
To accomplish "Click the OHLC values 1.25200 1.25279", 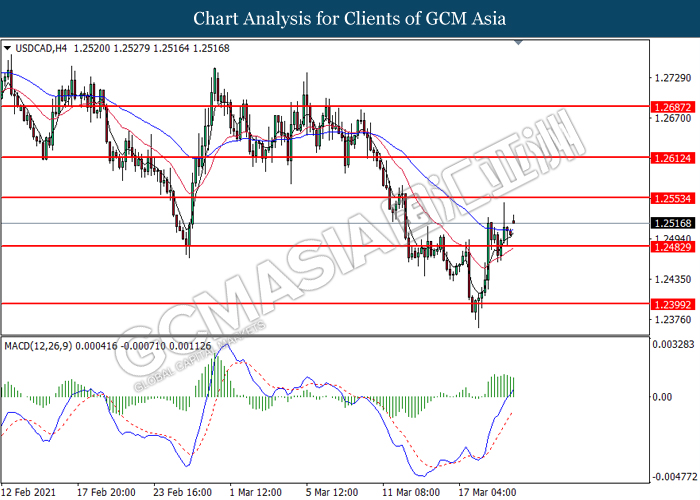I will click(x=112, y=48).
